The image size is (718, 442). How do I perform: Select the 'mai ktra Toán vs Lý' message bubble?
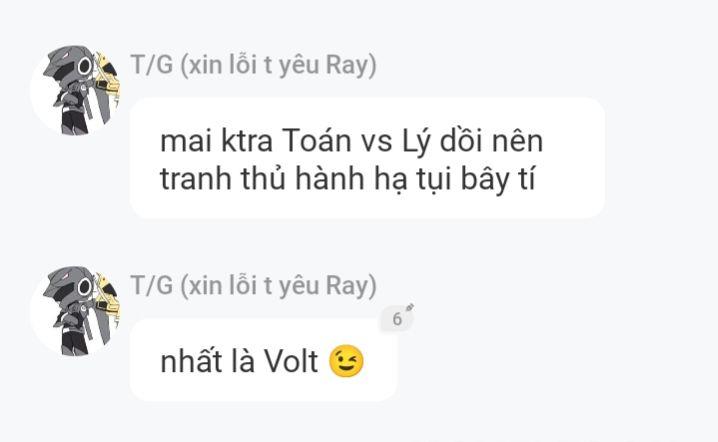pos(367,158)
